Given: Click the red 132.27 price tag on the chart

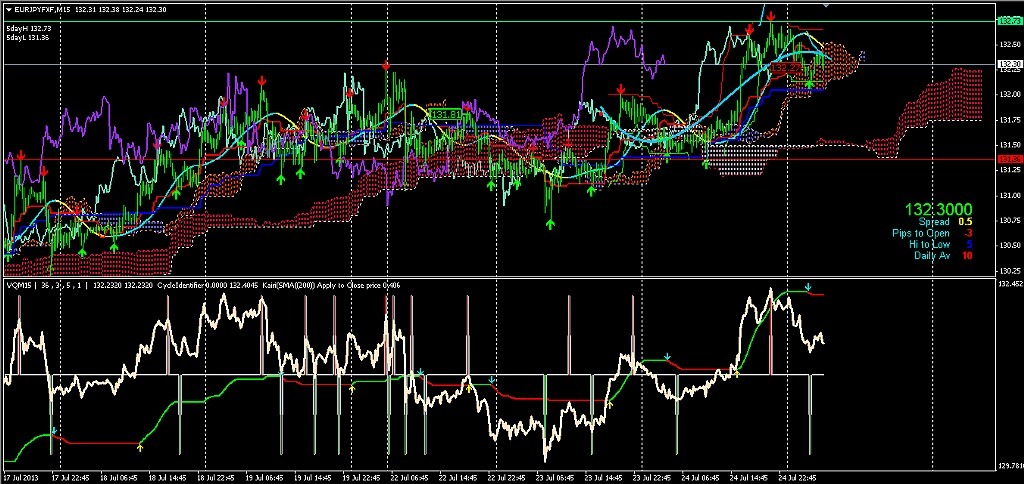Looking at the screenshot, I should 786,67.
